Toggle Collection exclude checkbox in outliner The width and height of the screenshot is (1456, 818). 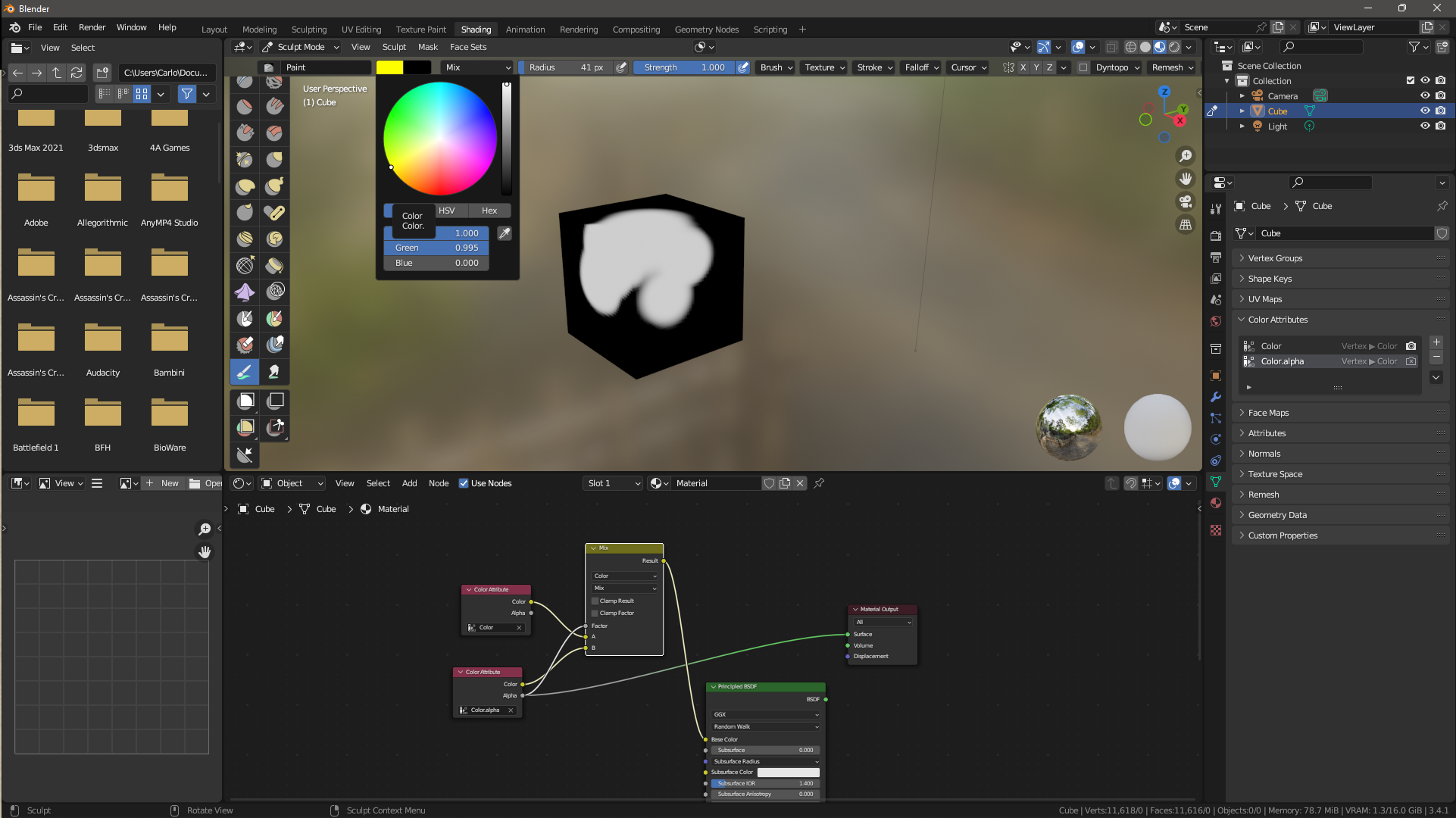click(1410, 80)
